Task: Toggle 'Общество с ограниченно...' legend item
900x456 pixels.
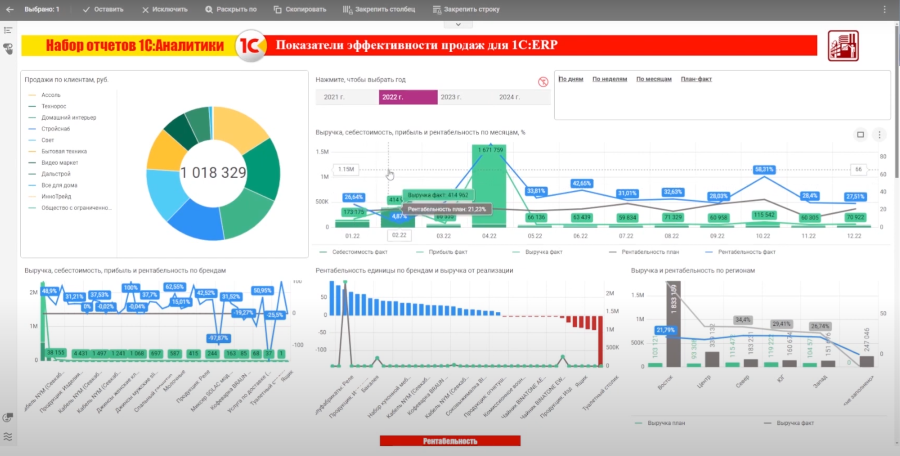Action: click(70, 208)
